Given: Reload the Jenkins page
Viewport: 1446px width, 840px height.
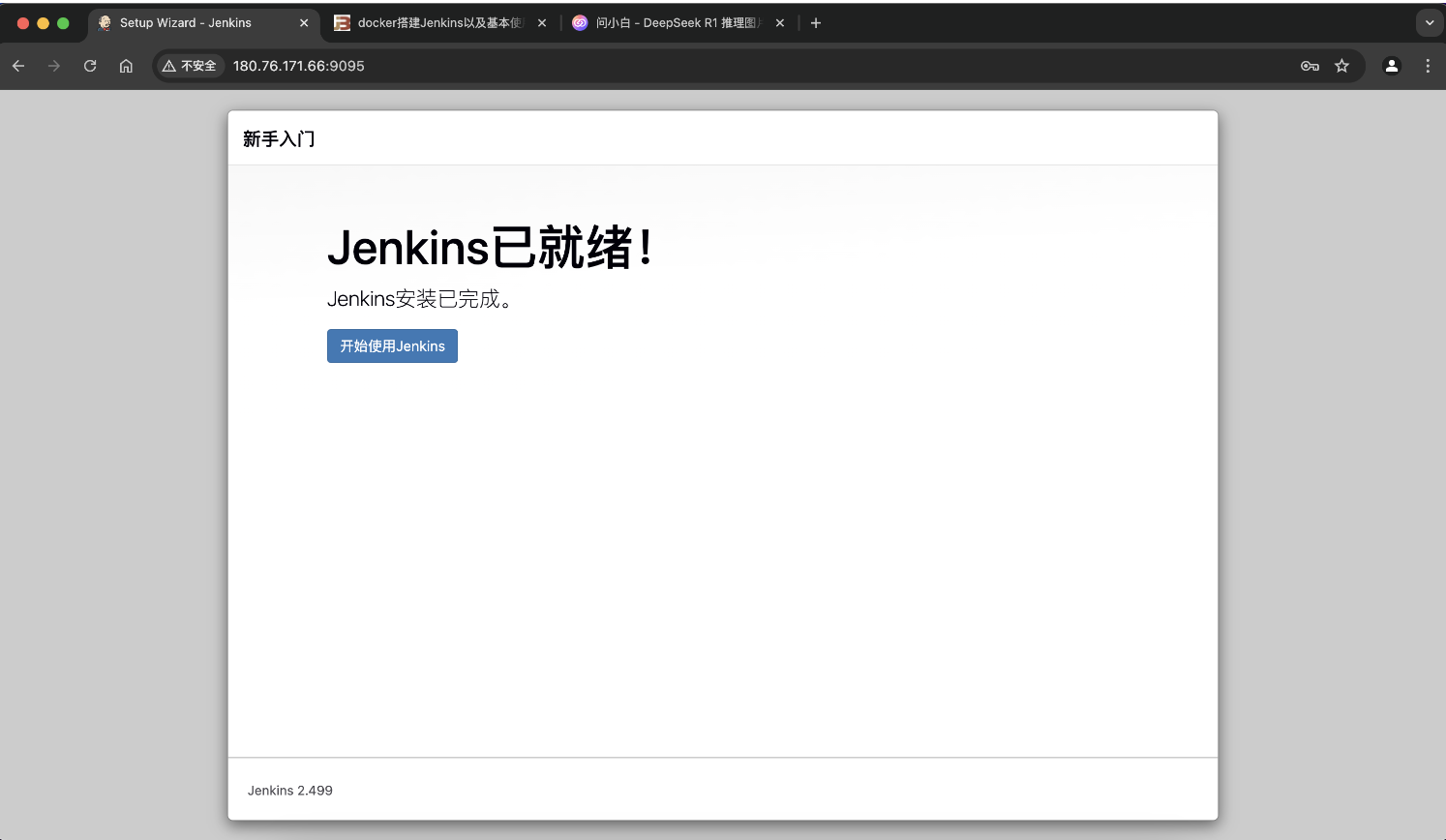Looking at the screenshot, I should pos(90,66).
